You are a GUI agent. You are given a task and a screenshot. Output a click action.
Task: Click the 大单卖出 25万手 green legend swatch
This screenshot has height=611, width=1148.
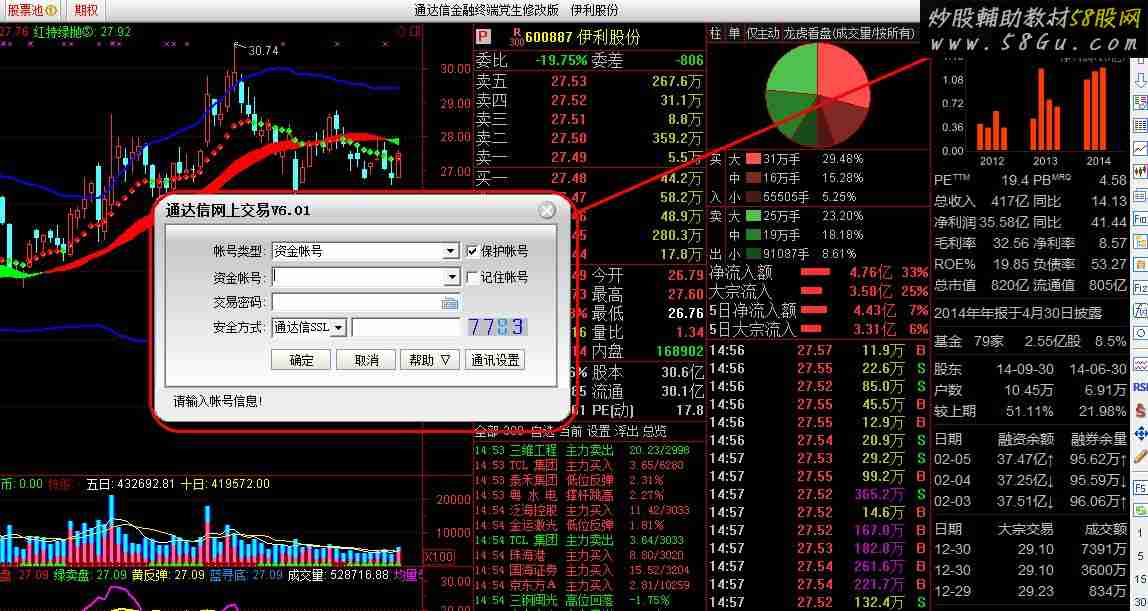(x=753, y=217)
